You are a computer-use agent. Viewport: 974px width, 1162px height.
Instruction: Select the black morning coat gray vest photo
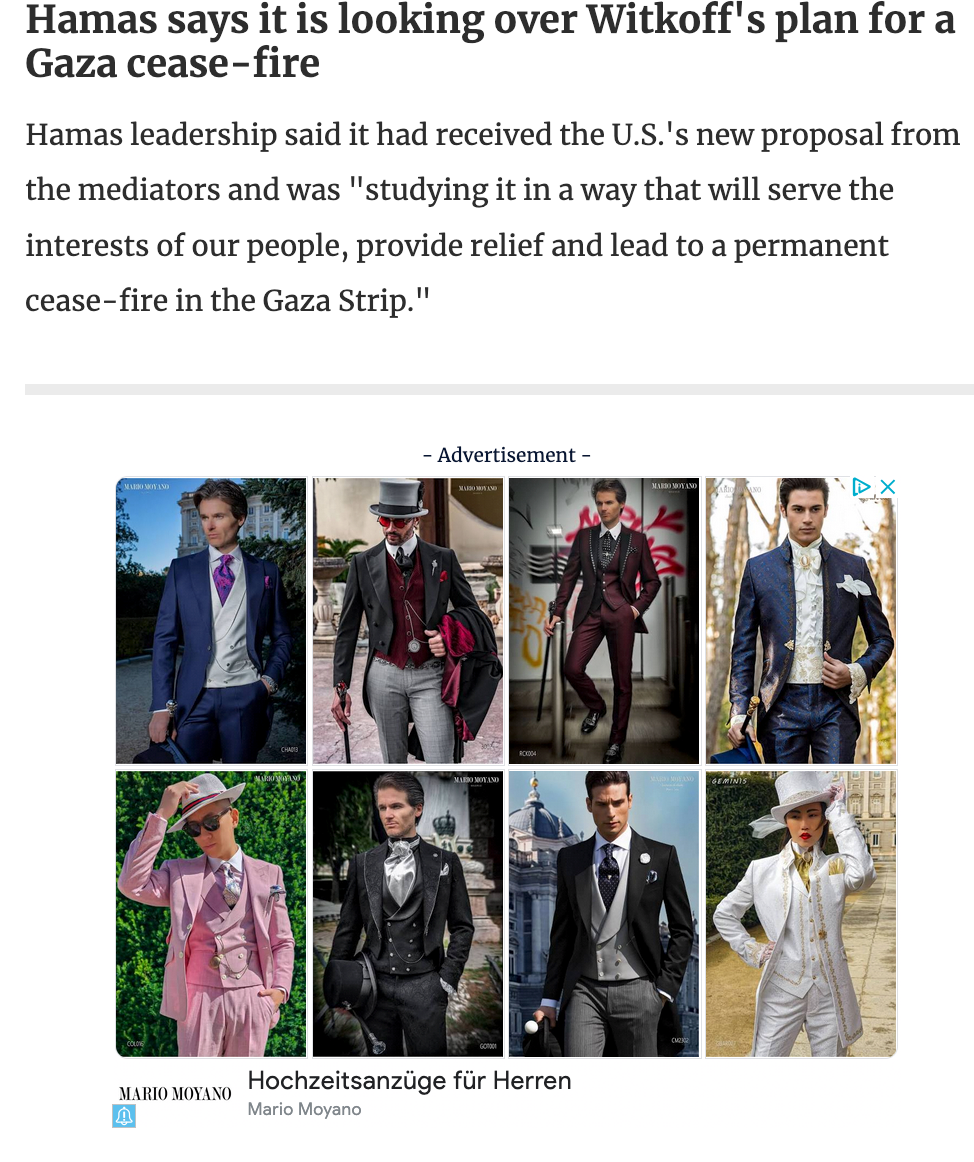pos(604,914)
